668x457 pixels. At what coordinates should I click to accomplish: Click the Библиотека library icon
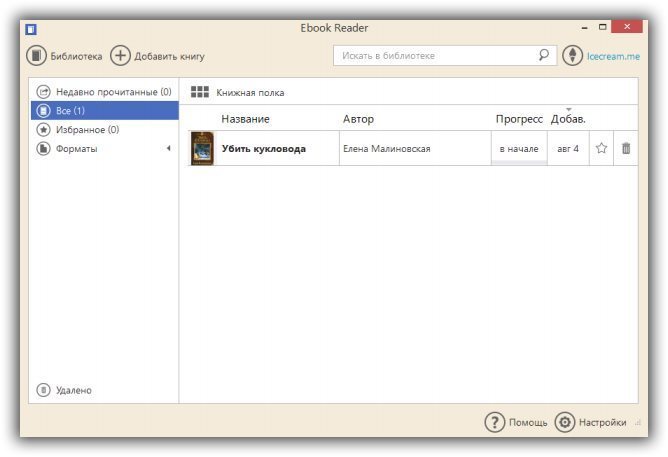point(36,56)
